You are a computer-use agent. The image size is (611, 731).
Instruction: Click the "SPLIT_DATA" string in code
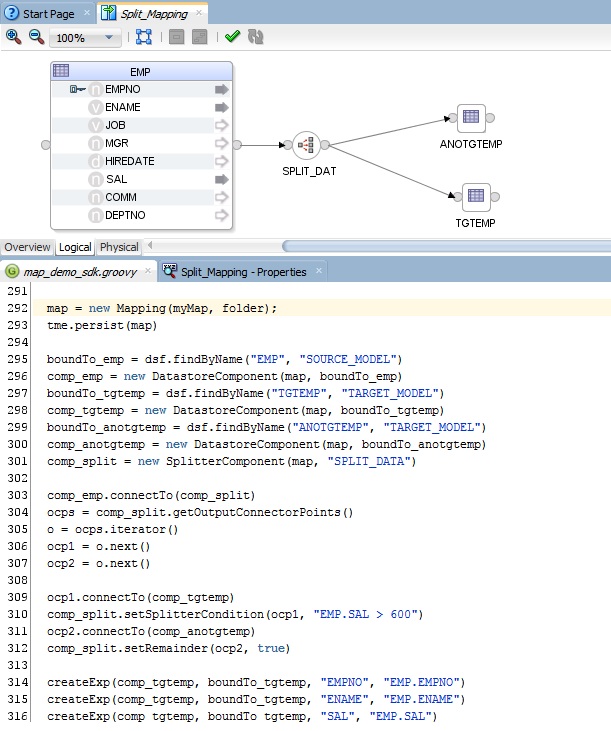point(368,462)
